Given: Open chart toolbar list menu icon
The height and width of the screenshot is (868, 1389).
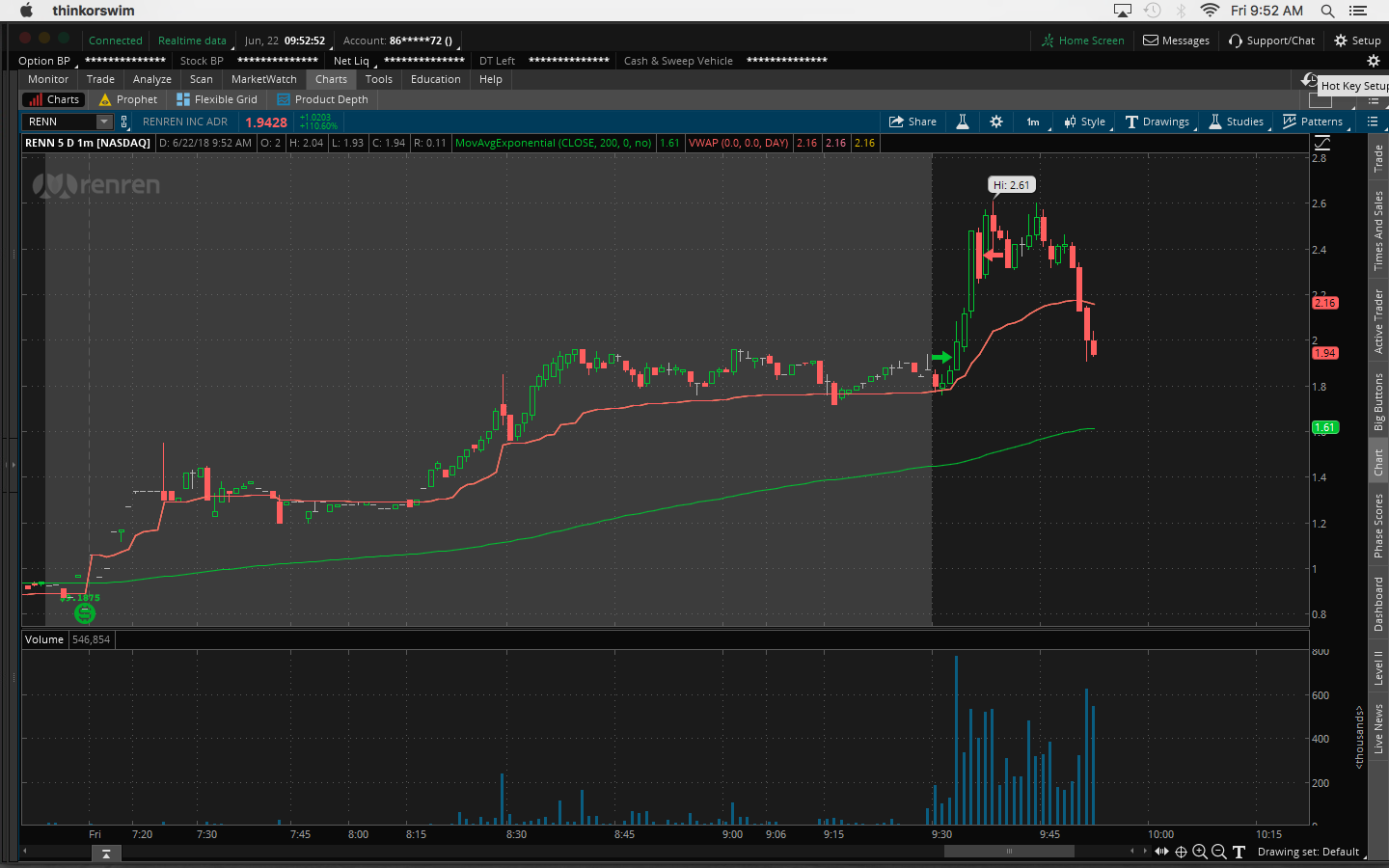Looking at the screenshot, I should tap(1373, 122).
